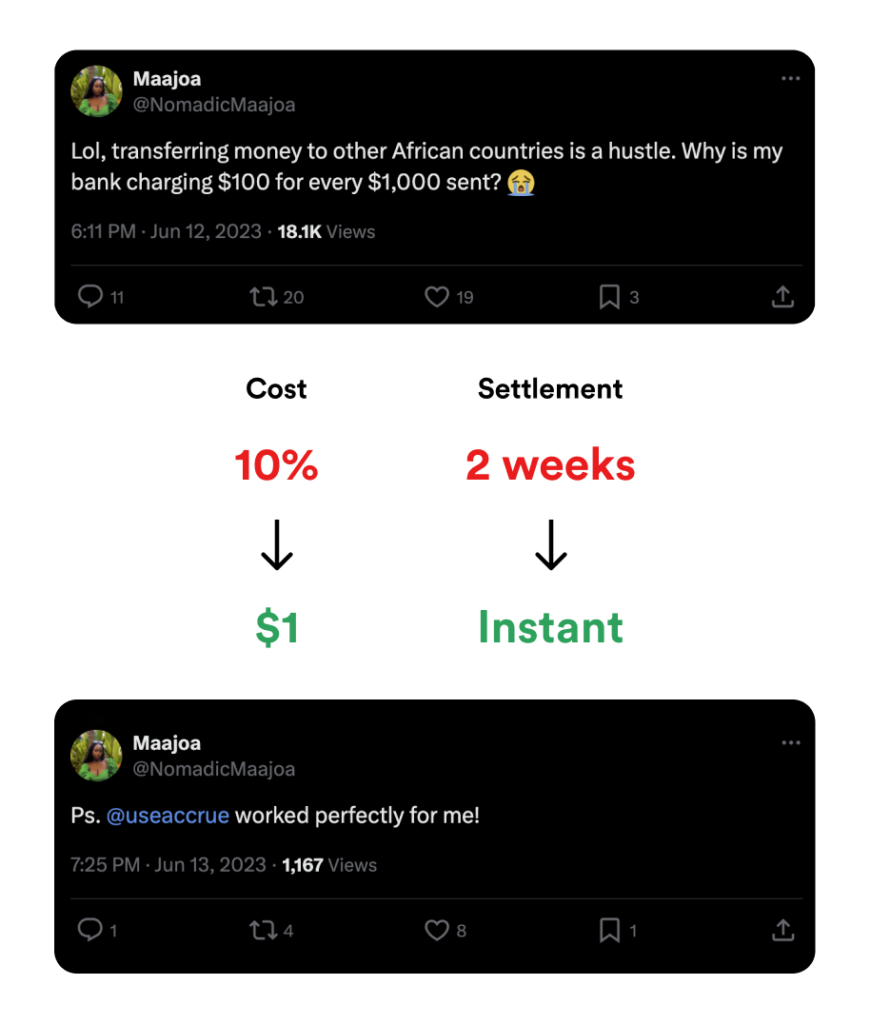
Task: Open @NomadicMaajoa handle in first tweet
Action: [214, 104]
